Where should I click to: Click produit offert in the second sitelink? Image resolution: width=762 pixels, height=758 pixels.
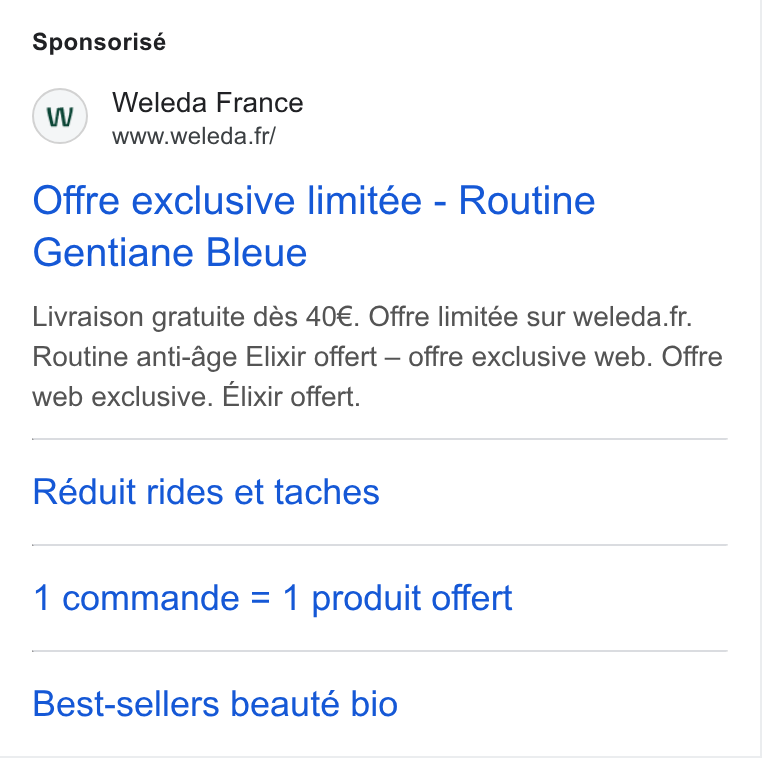click(x=412, y=598)
